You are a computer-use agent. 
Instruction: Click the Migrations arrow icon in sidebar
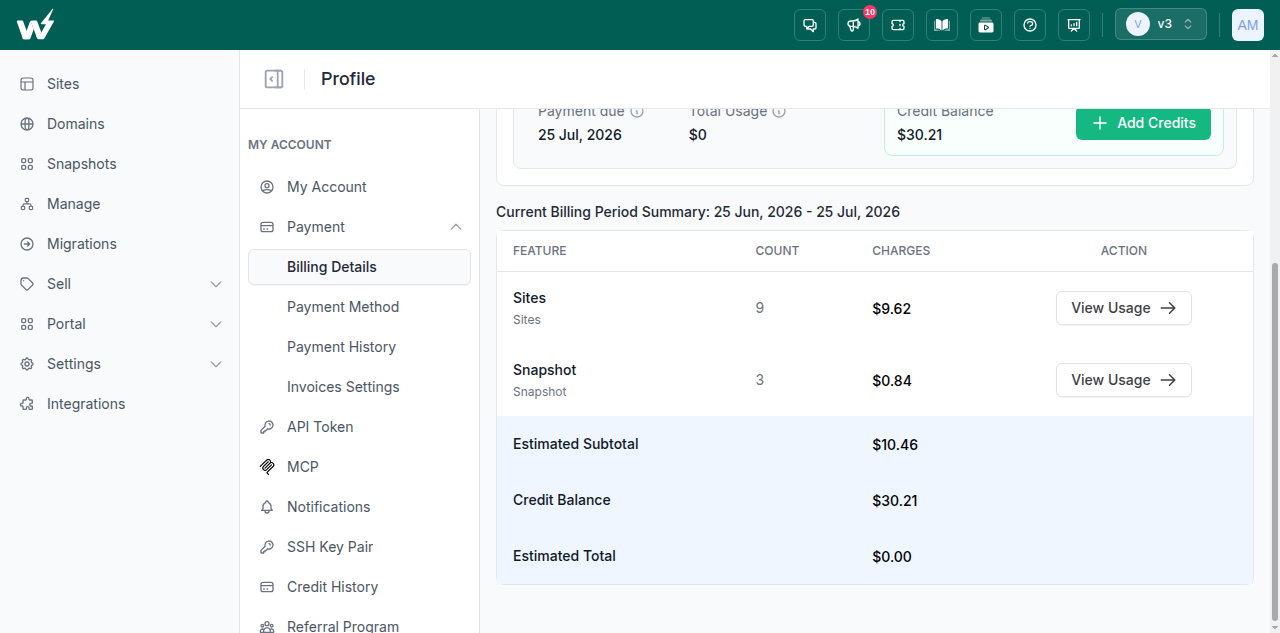27,244
